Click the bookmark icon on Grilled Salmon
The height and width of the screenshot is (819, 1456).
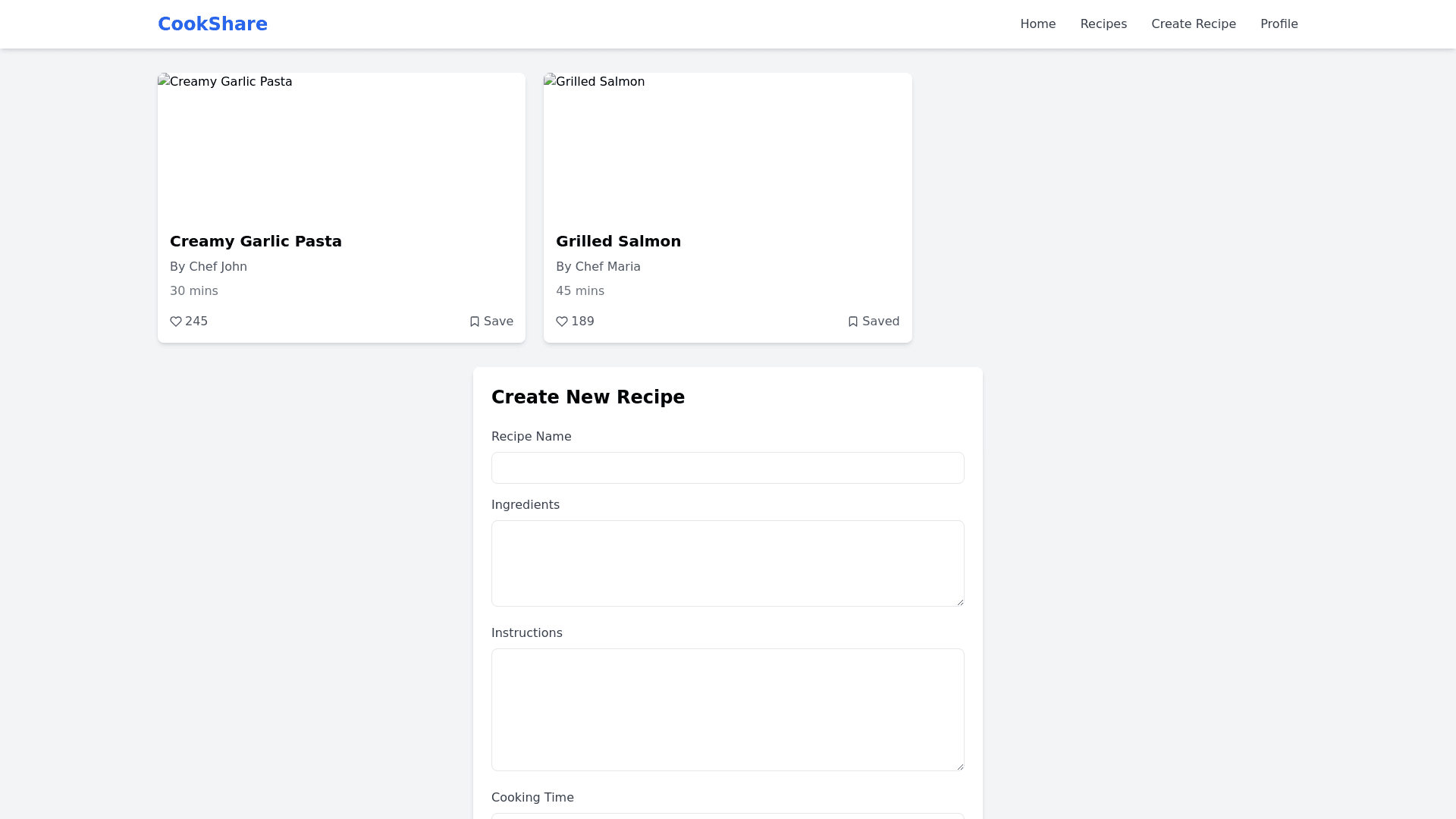(x=853, y=322)
